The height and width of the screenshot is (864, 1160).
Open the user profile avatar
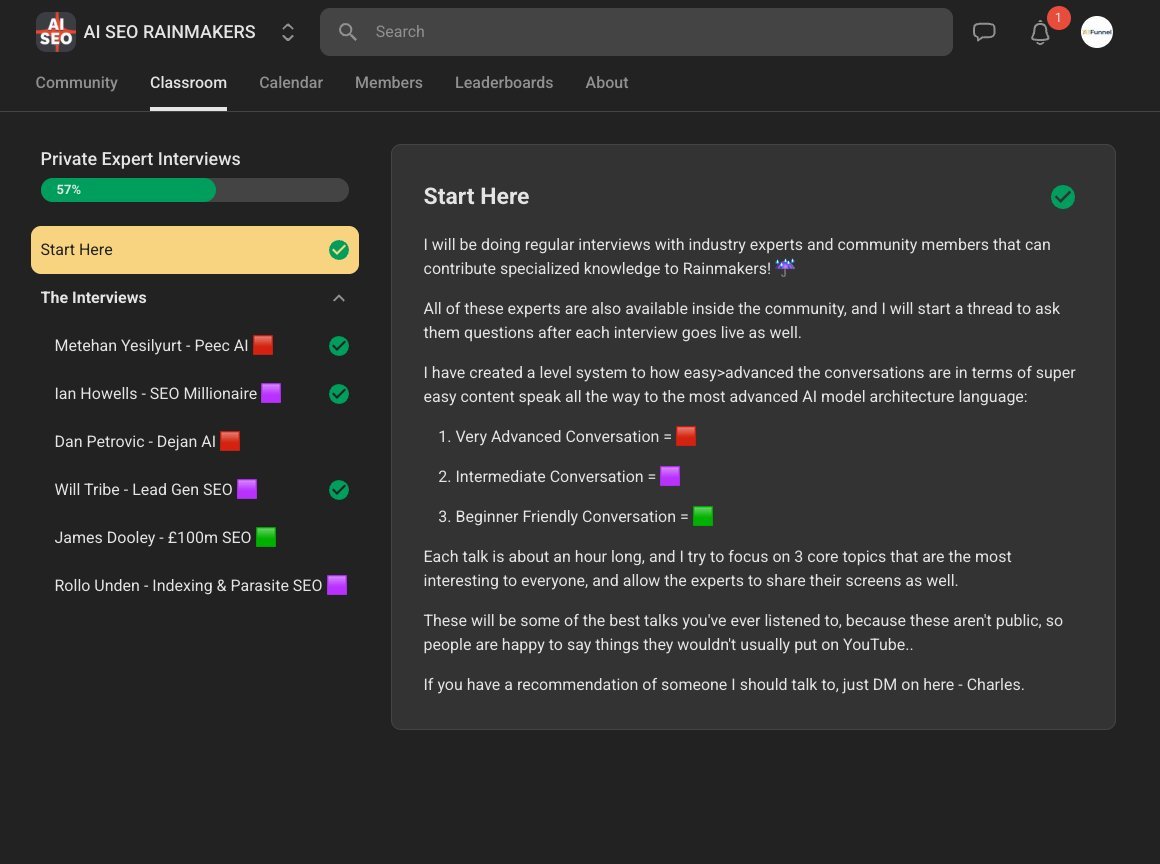[1096, 32]
